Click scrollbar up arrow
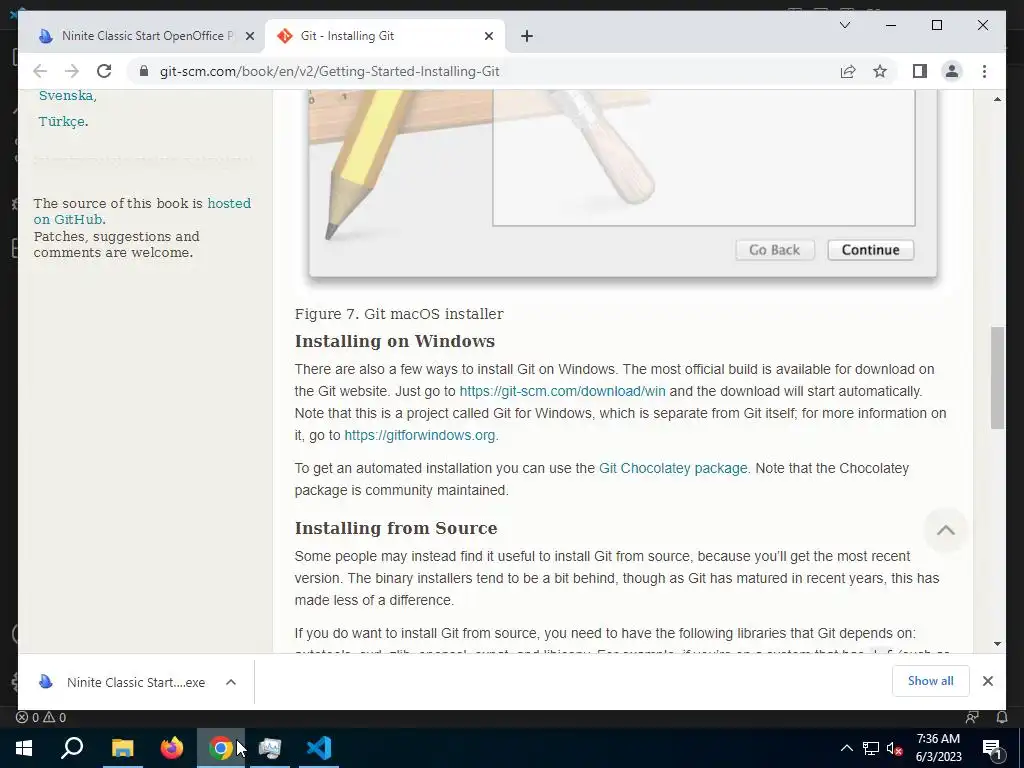 (997, 99)
